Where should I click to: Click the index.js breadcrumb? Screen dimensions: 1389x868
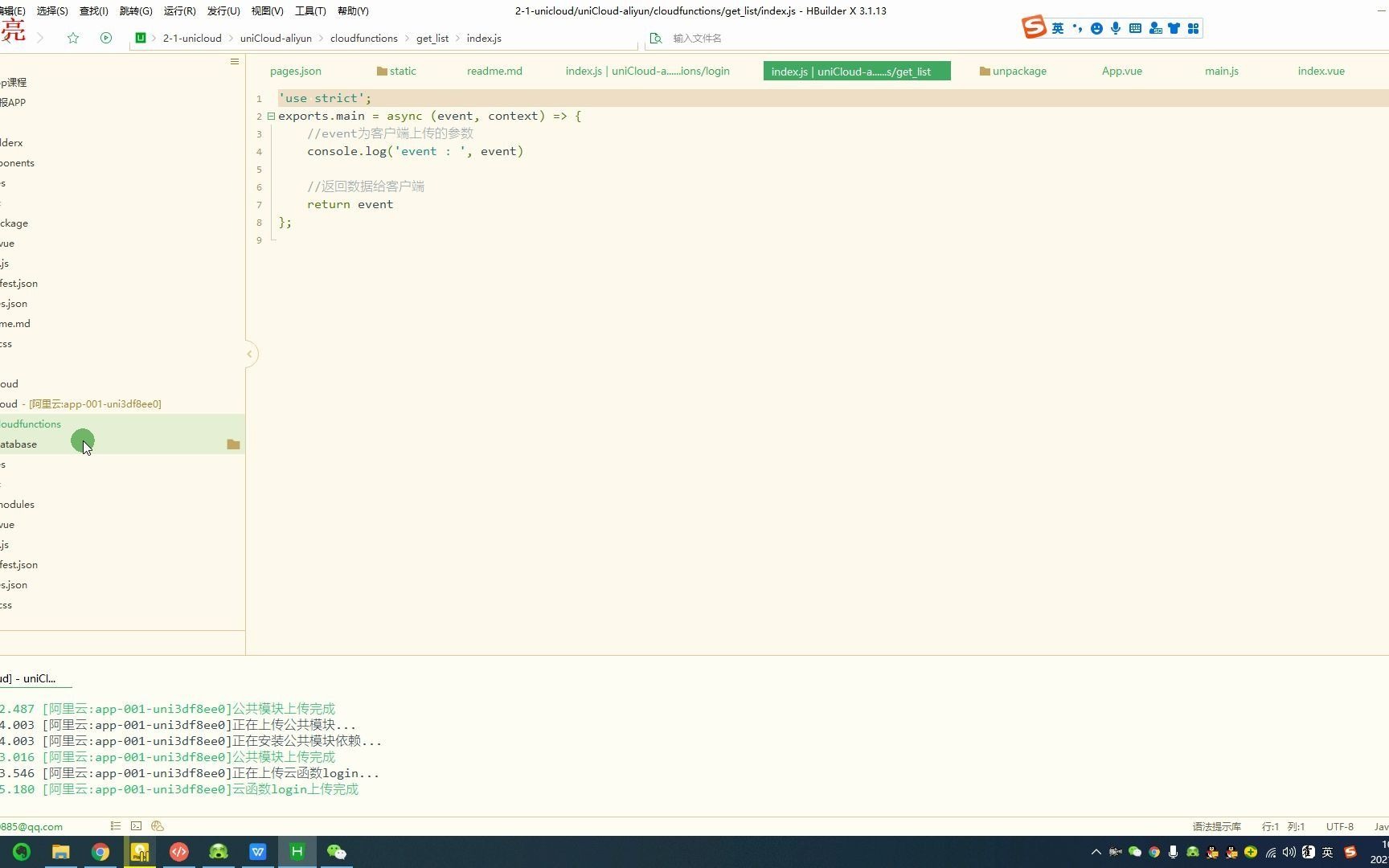click(484, 38)
